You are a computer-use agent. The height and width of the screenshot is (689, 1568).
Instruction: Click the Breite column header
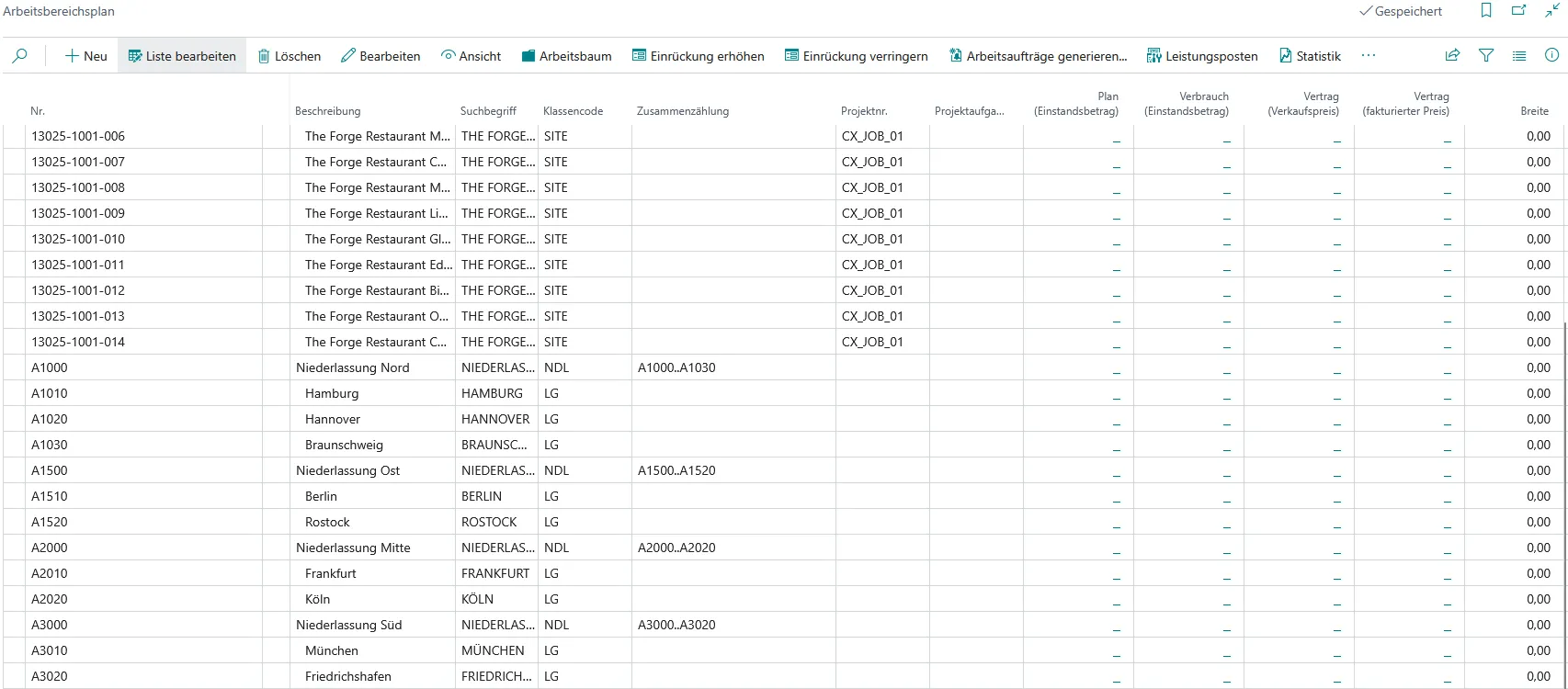[1535, 111]
